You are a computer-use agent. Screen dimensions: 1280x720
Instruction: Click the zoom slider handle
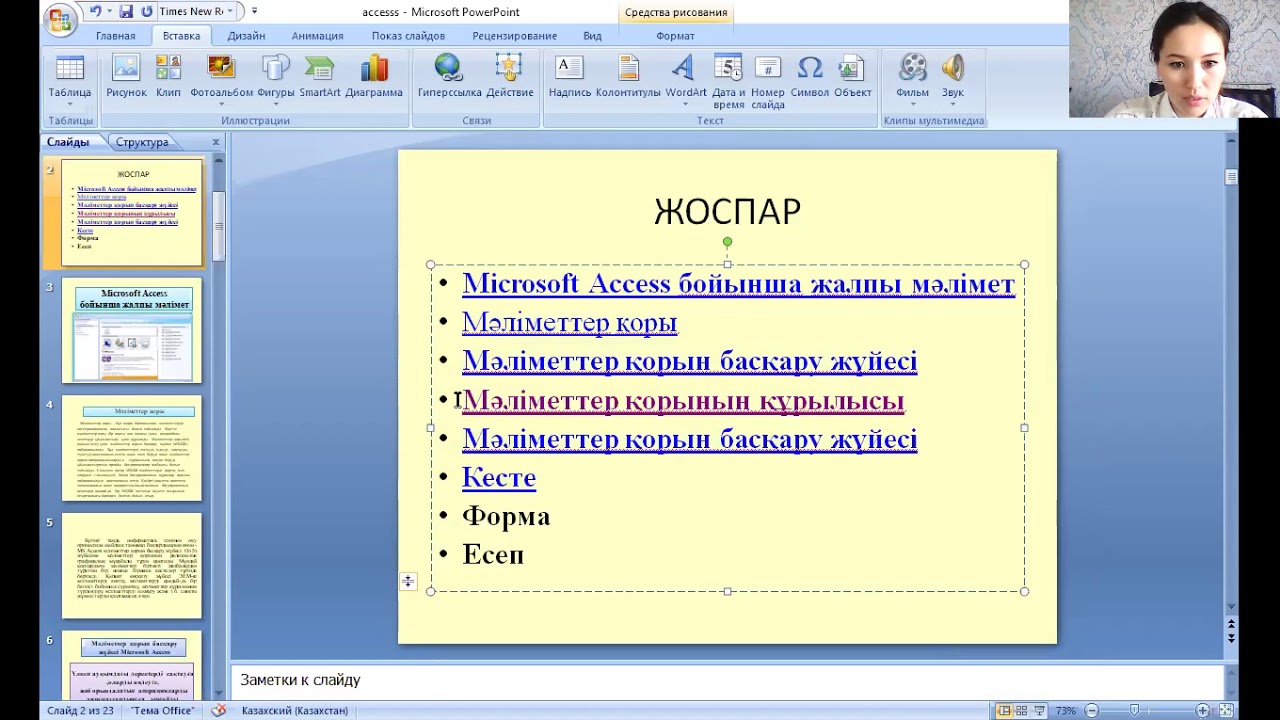pos(1134,711)
